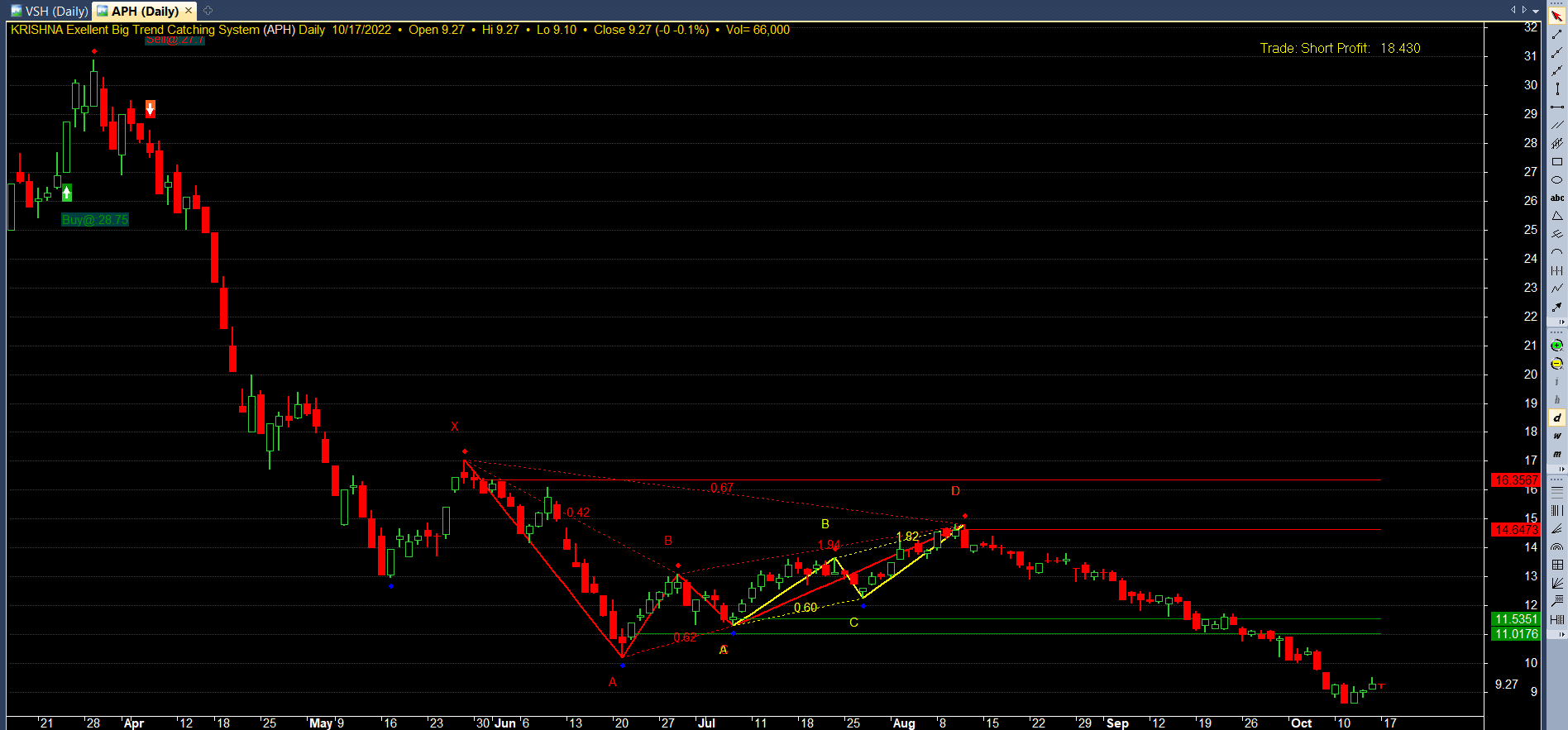Open the chart tabs list dropdown

(1535, 11)
